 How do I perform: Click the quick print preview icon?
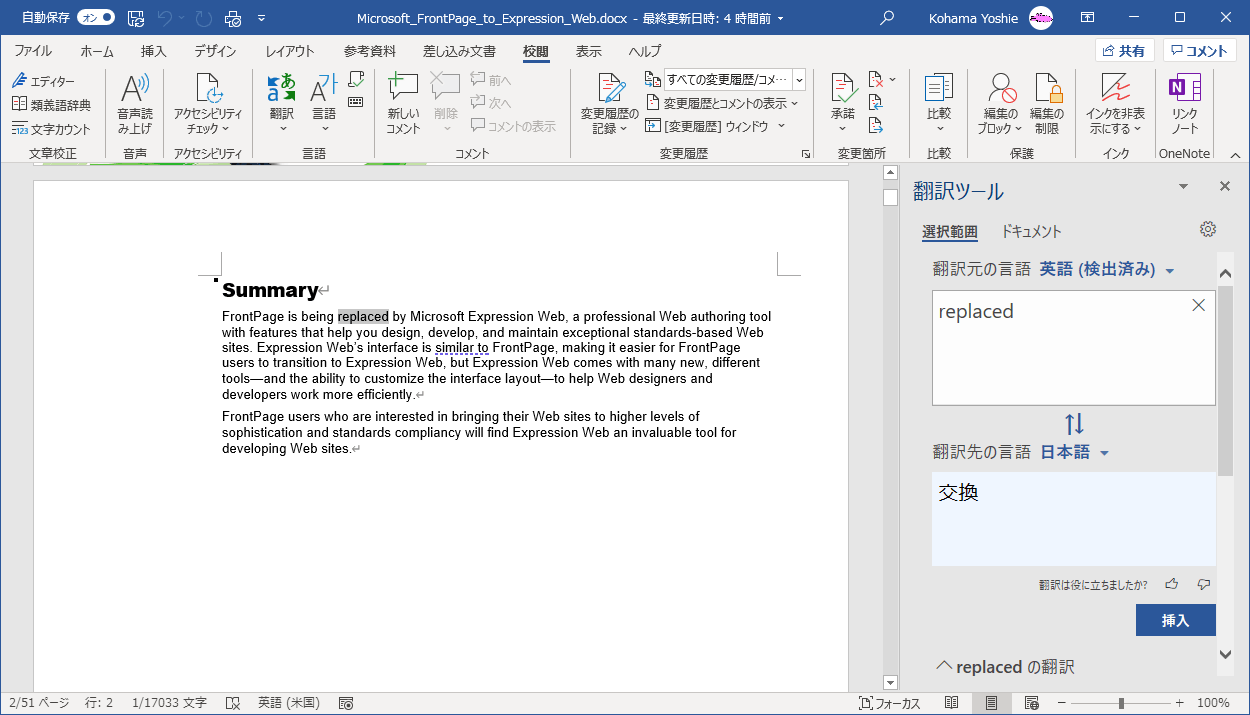[x=232, y=18]
